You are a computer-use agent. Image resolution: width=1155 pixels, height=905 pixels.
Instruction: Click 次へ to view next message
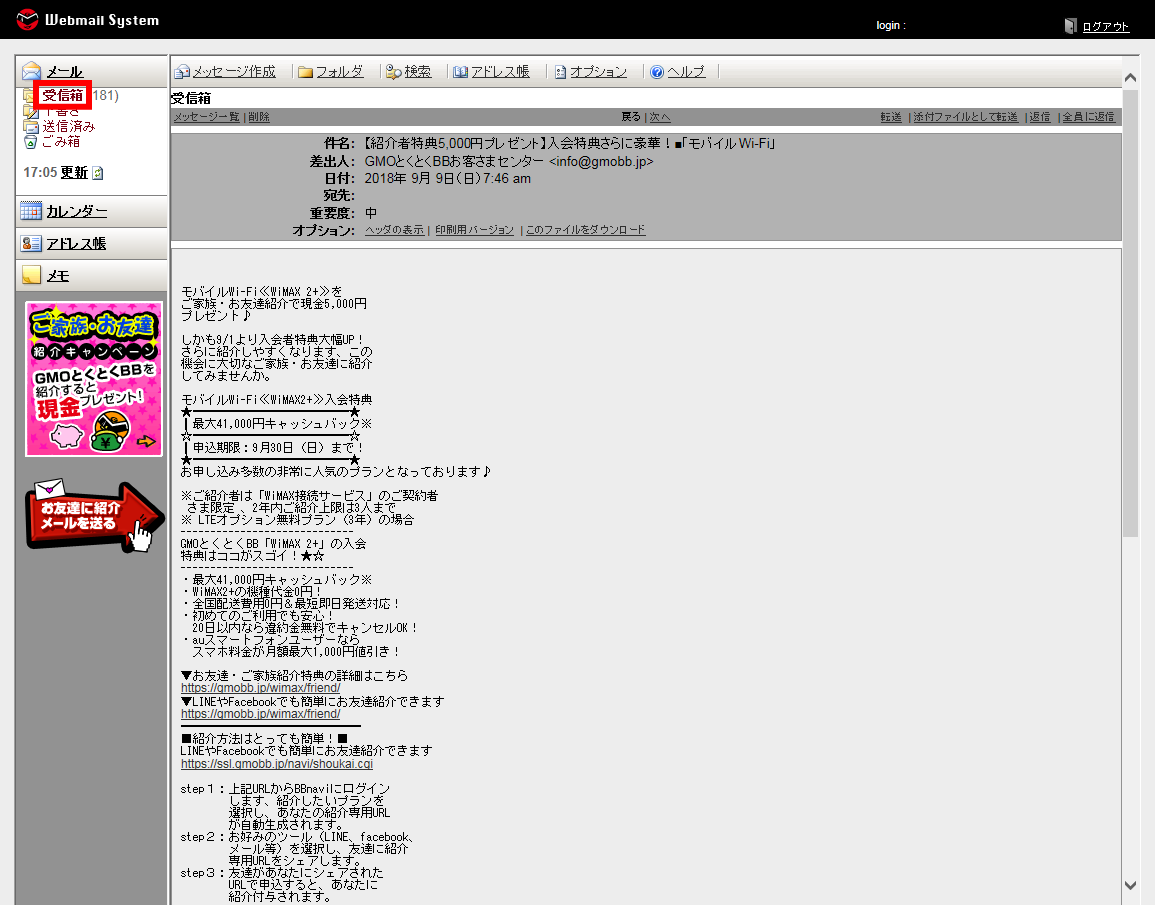tap(658, 116)
